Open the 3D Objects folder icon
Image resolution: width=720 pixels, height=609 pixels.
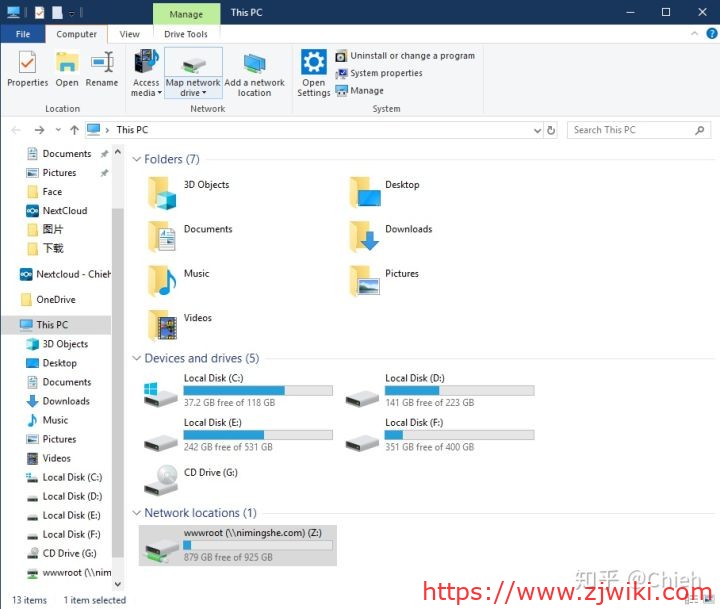(162, 192)
